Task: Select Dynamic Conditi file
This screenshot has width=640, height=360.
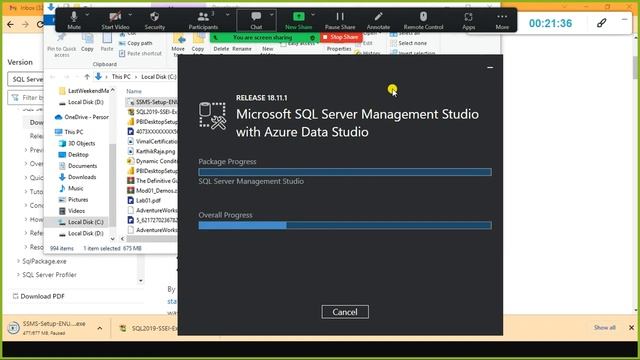Action: tap(152, 161)
